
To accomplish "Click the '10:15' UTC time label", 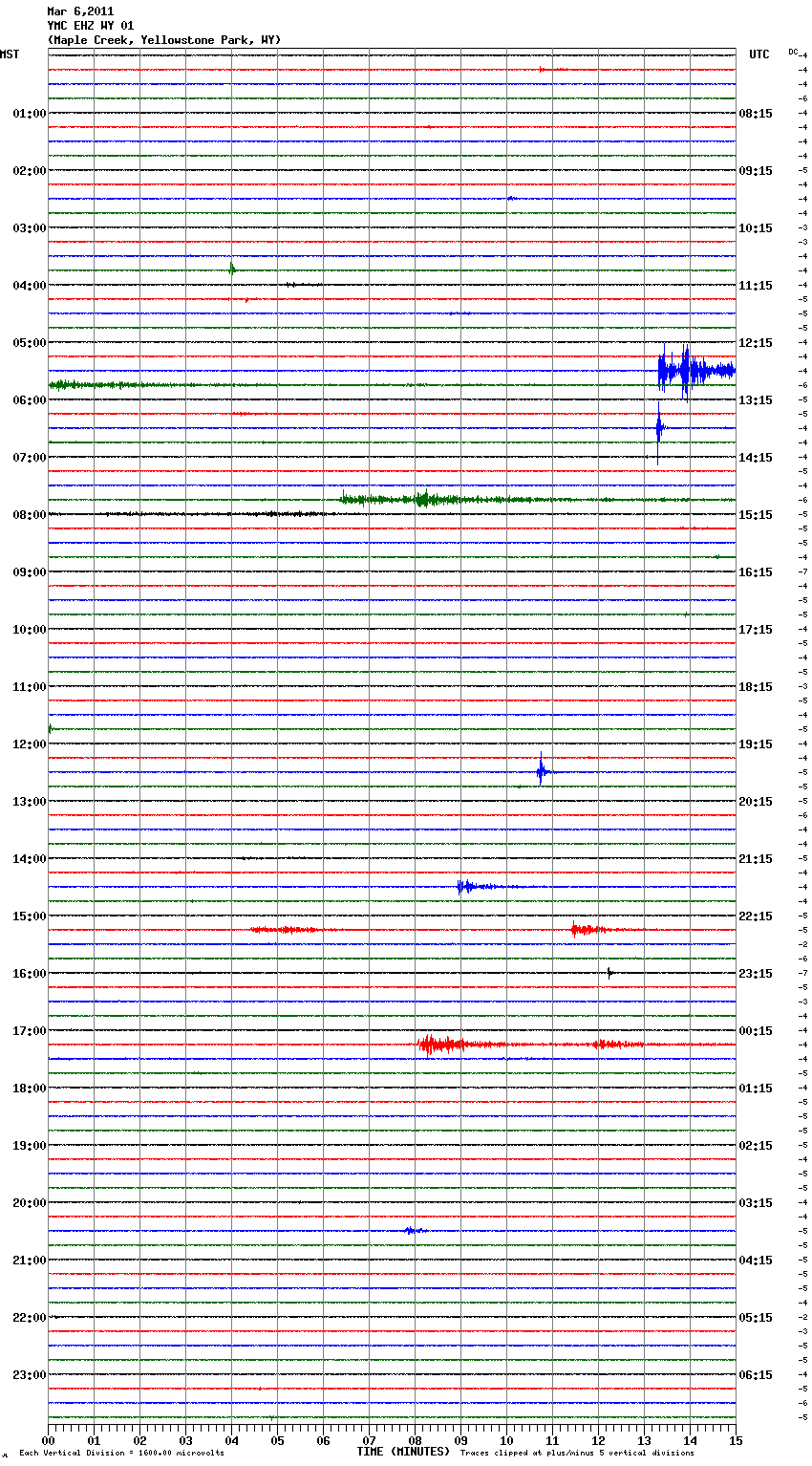I will coord(756,228).
